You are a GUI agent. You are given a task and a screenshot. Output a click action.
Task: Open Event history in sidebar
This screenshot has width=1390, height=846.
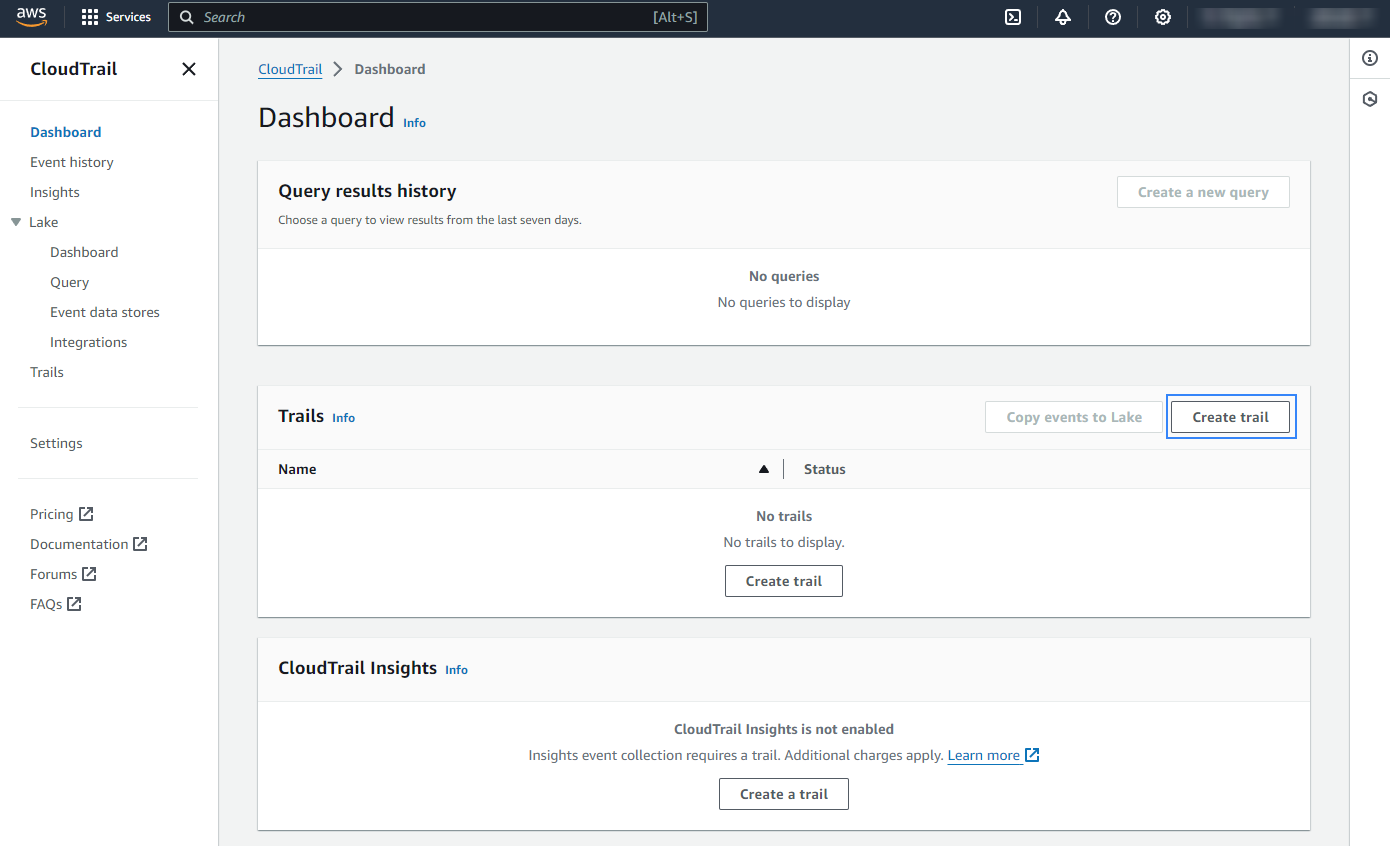click(71, 162)
